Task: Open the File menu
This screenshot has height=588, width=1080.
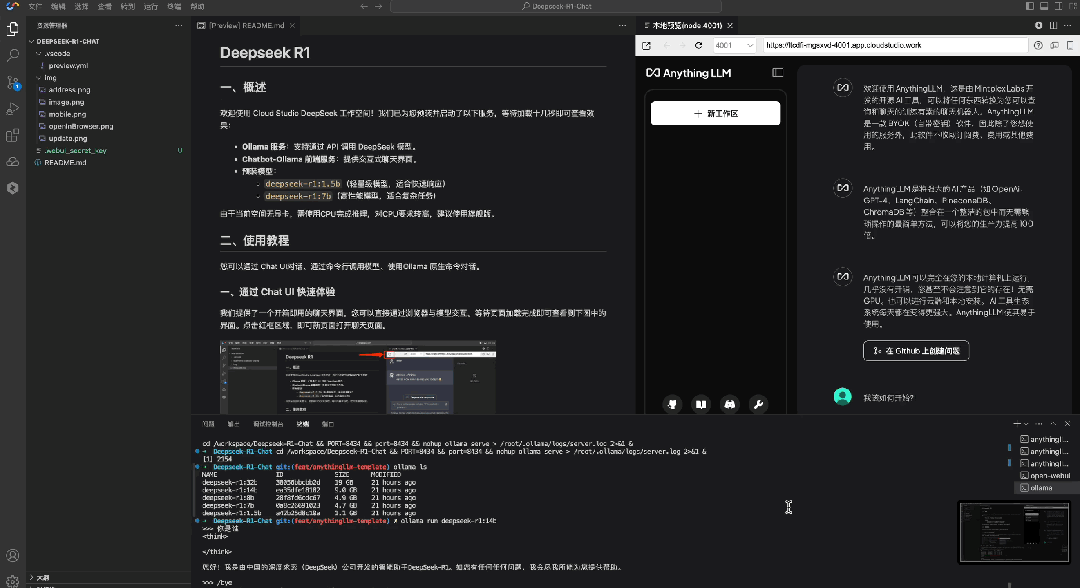Action: 34,6
